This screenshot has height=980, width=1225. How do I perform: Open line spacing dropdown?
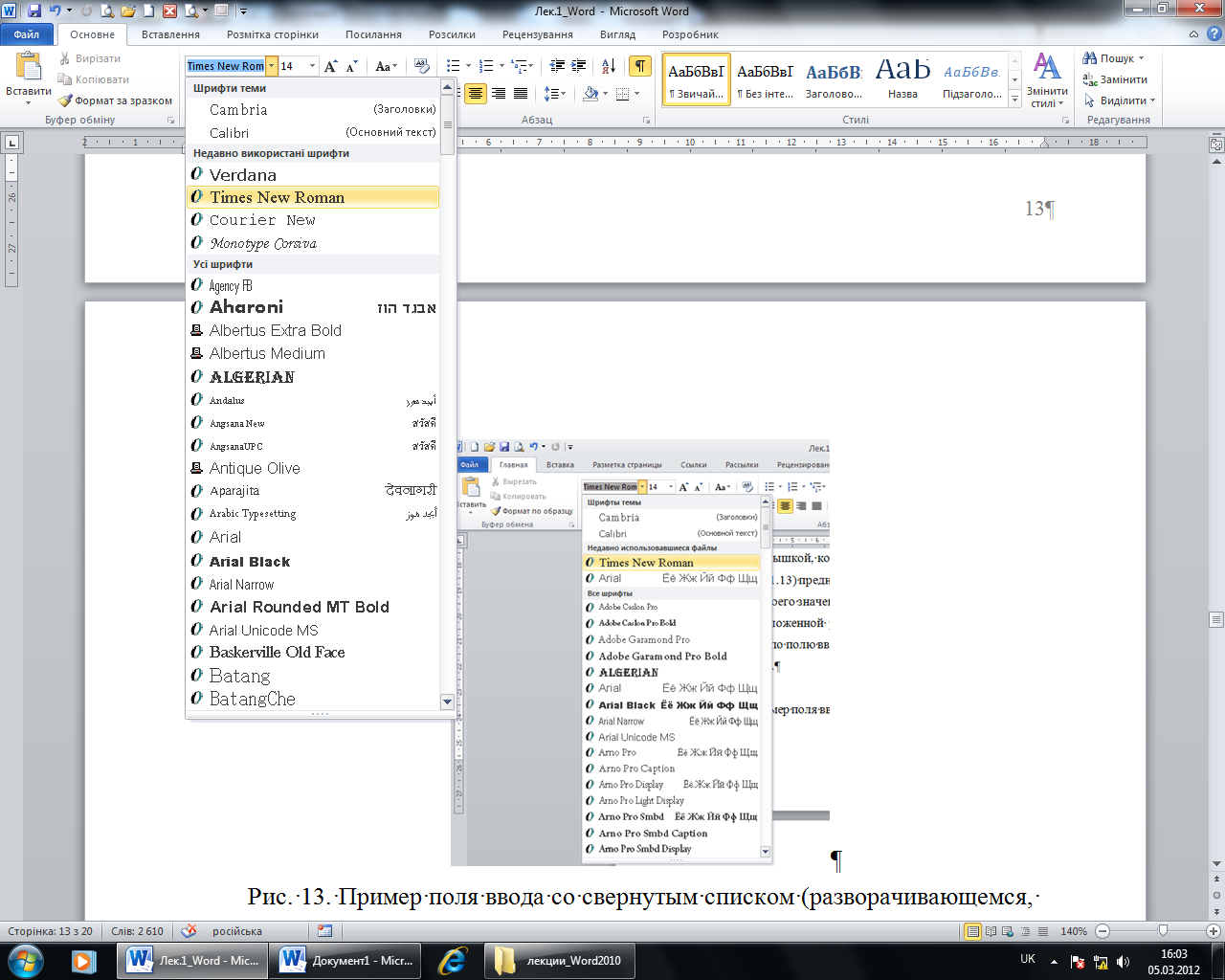click(x=554, y=94)
